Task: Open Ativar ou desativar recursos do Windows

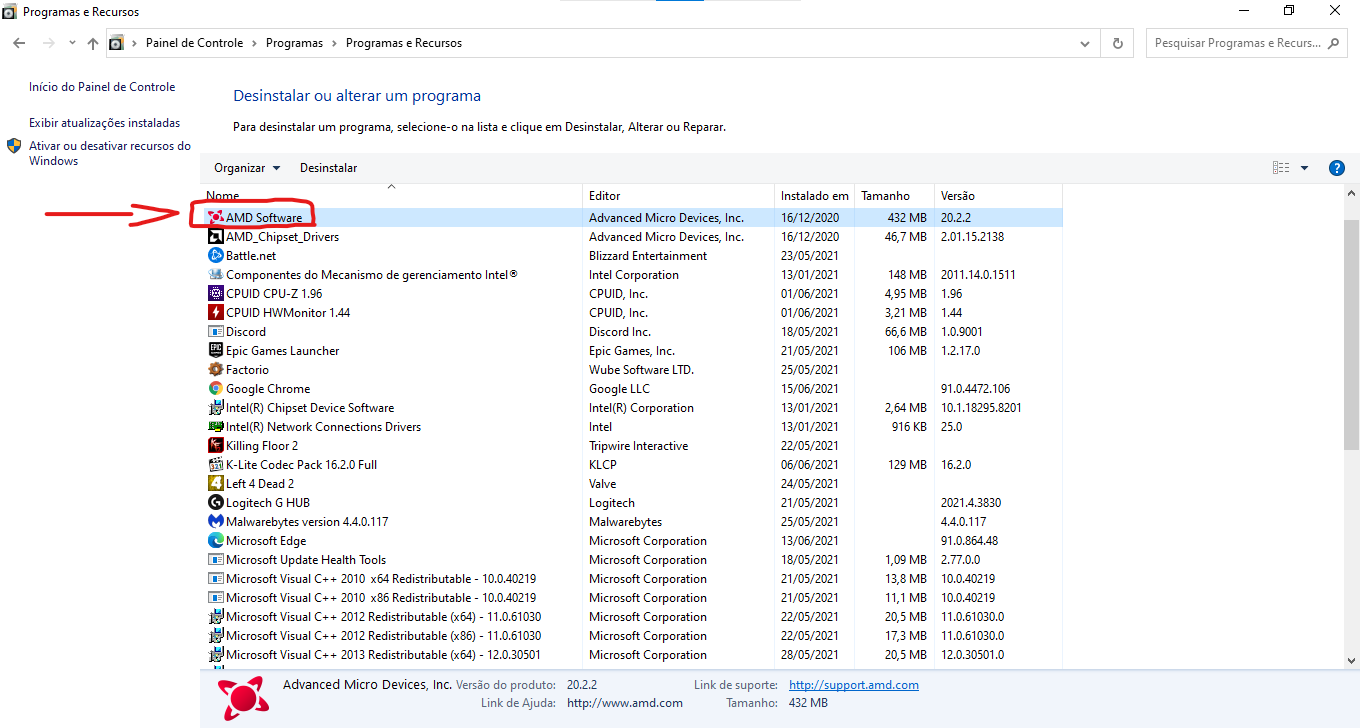Action: tap(110, 153)
